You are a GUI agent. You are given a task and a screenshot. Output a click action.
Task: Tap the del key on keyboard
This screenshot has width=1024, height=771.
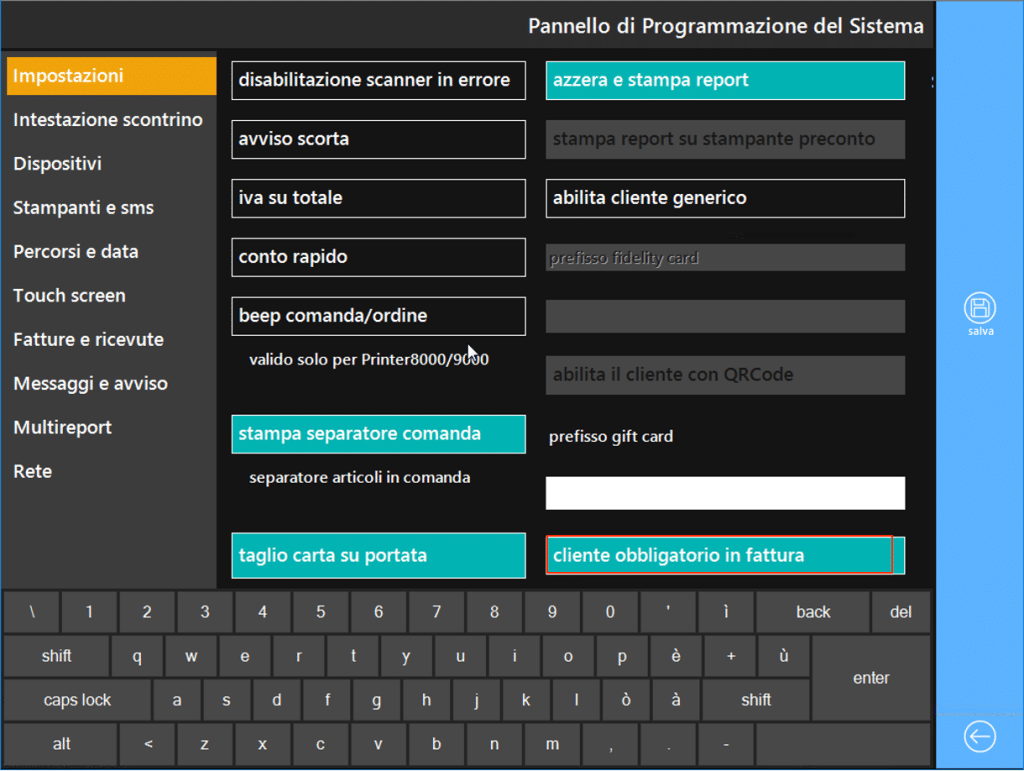pos(901,612)
